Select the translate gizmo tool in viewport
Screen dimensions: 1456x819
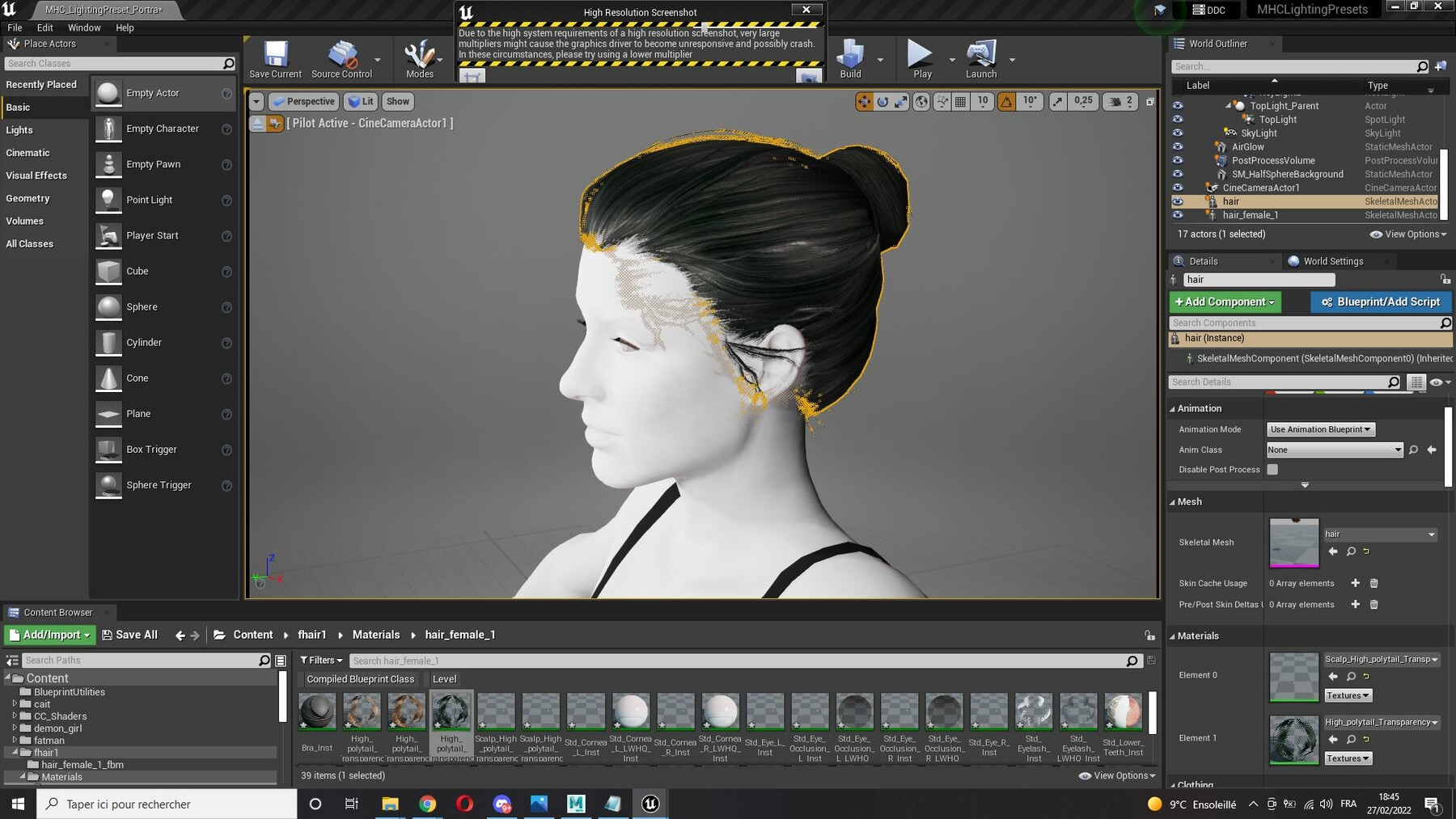[864, 101]
